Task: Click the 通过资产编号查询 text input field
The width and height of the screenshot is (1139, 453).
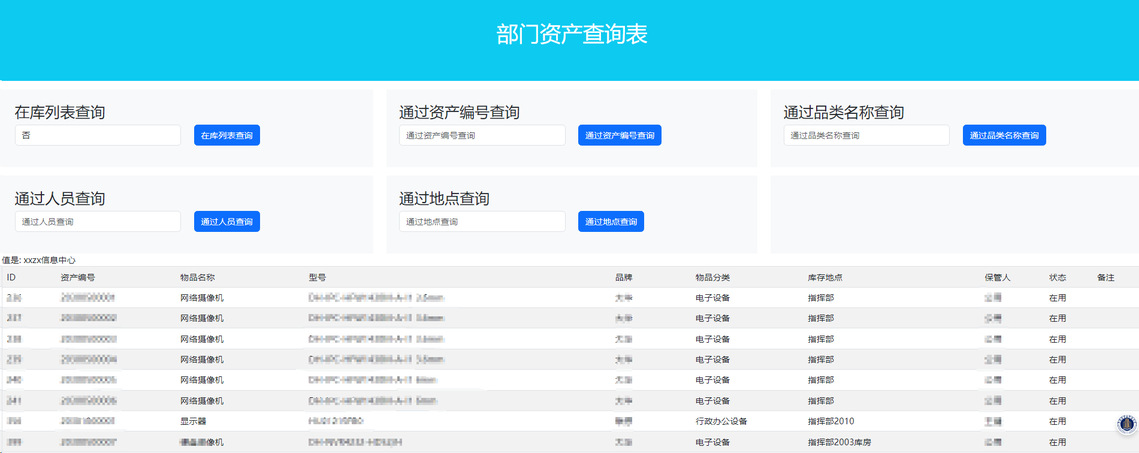Action: pyautogui.click(x=482, y=135)
